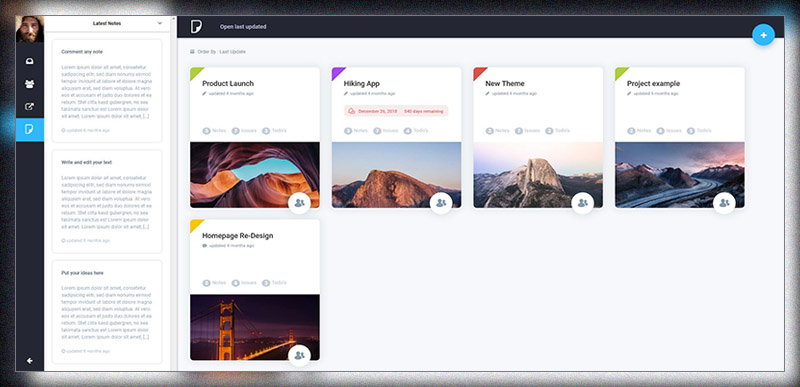
Task: Click the members icon on Project example card
Action: click(724, 203)
